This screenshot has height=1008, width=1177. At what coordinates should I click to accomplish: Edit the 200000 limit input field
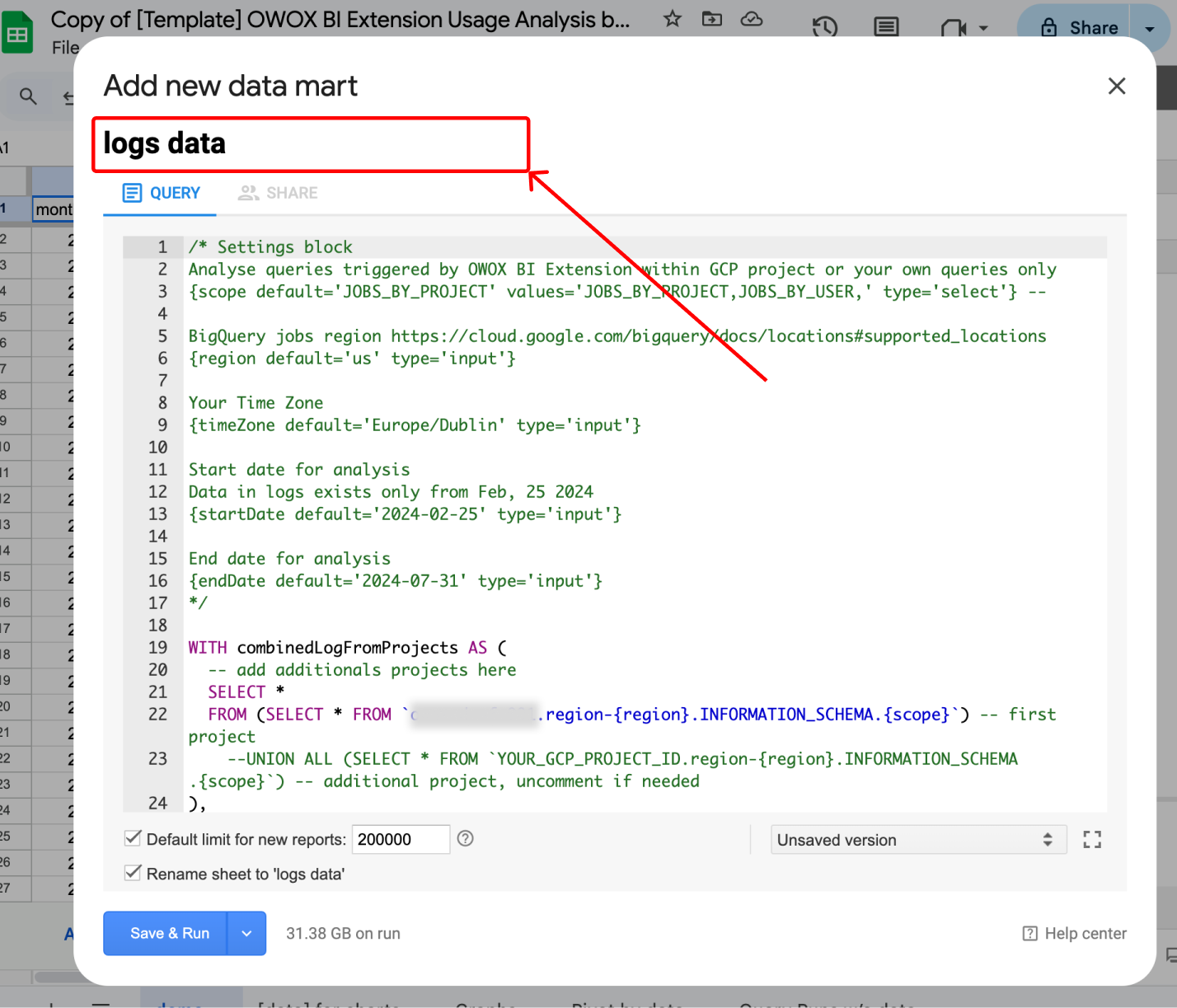point(401,839)
